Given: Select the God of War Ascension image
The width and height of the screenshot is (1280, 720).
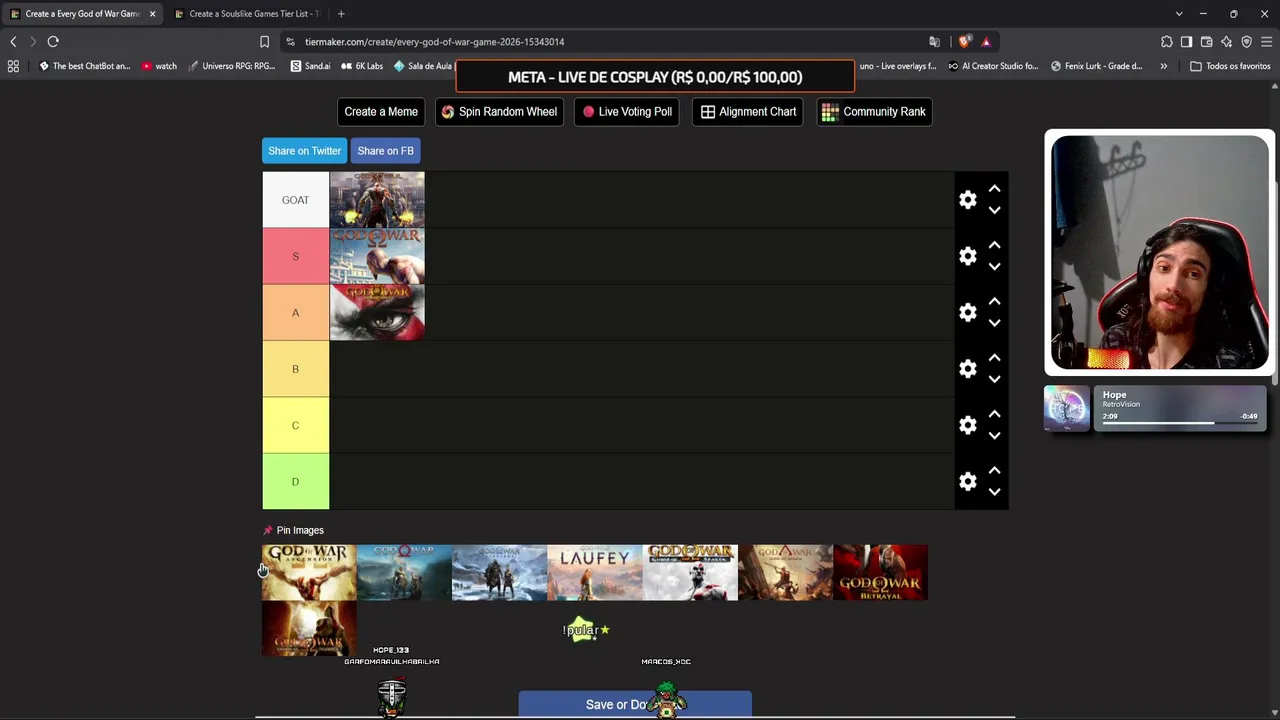Looking at the screenshot, I should coord(309,573).
